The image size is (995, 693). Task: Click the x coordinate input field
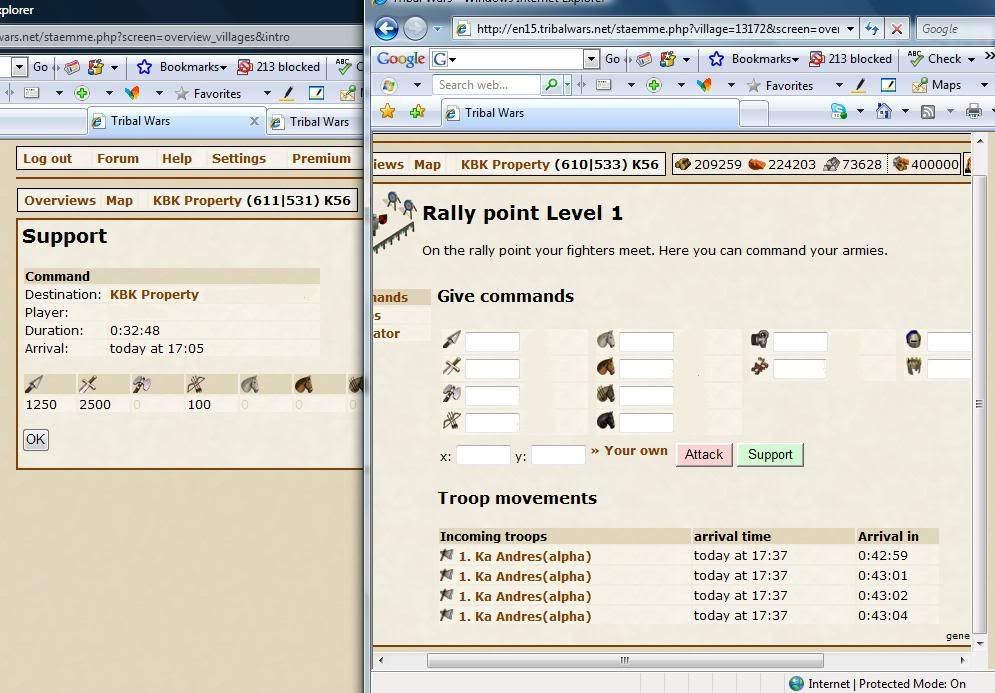click(x=483, y=454)
